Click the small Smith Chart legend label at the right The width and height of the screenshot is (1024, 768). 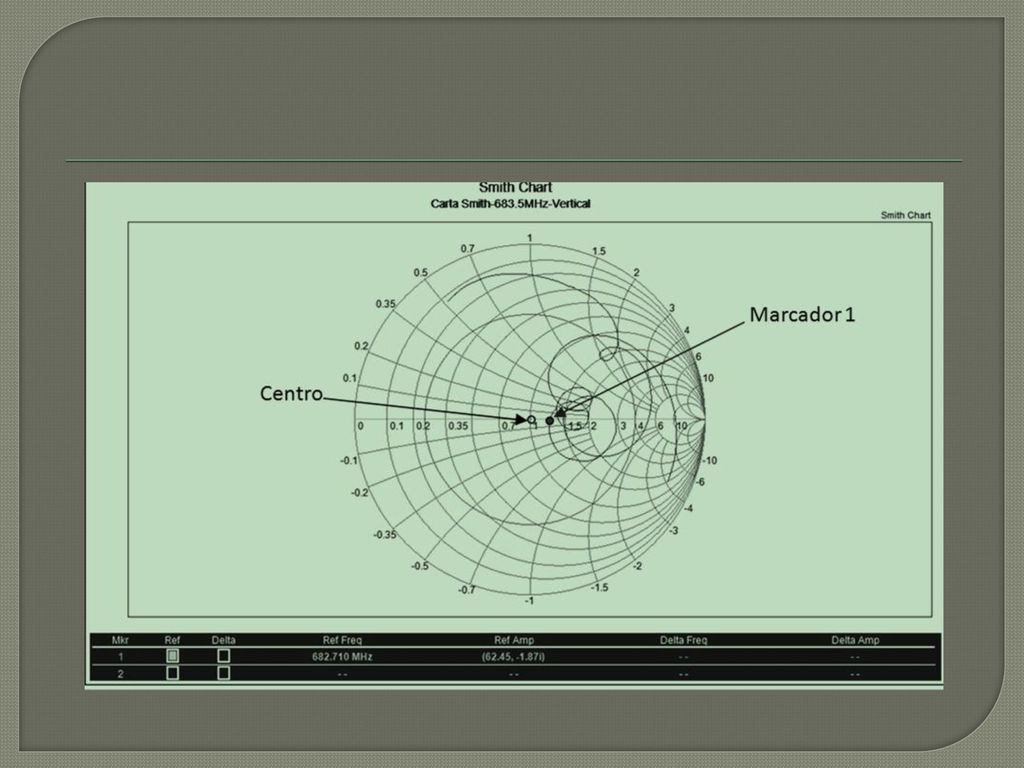click(906, 216)
